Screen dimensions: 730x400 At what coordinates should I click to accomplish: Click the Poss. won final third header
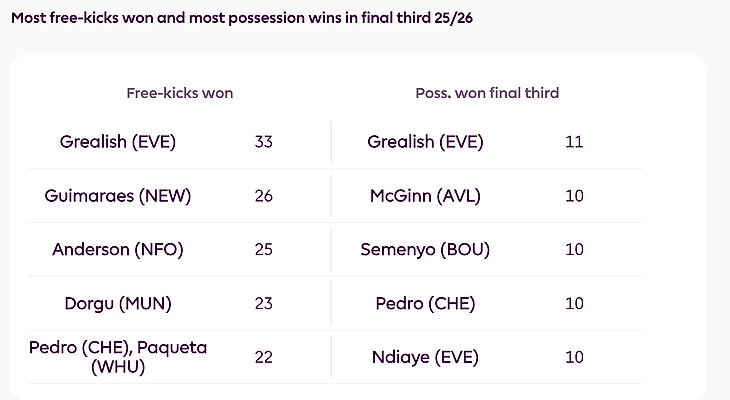pos(487,93)
